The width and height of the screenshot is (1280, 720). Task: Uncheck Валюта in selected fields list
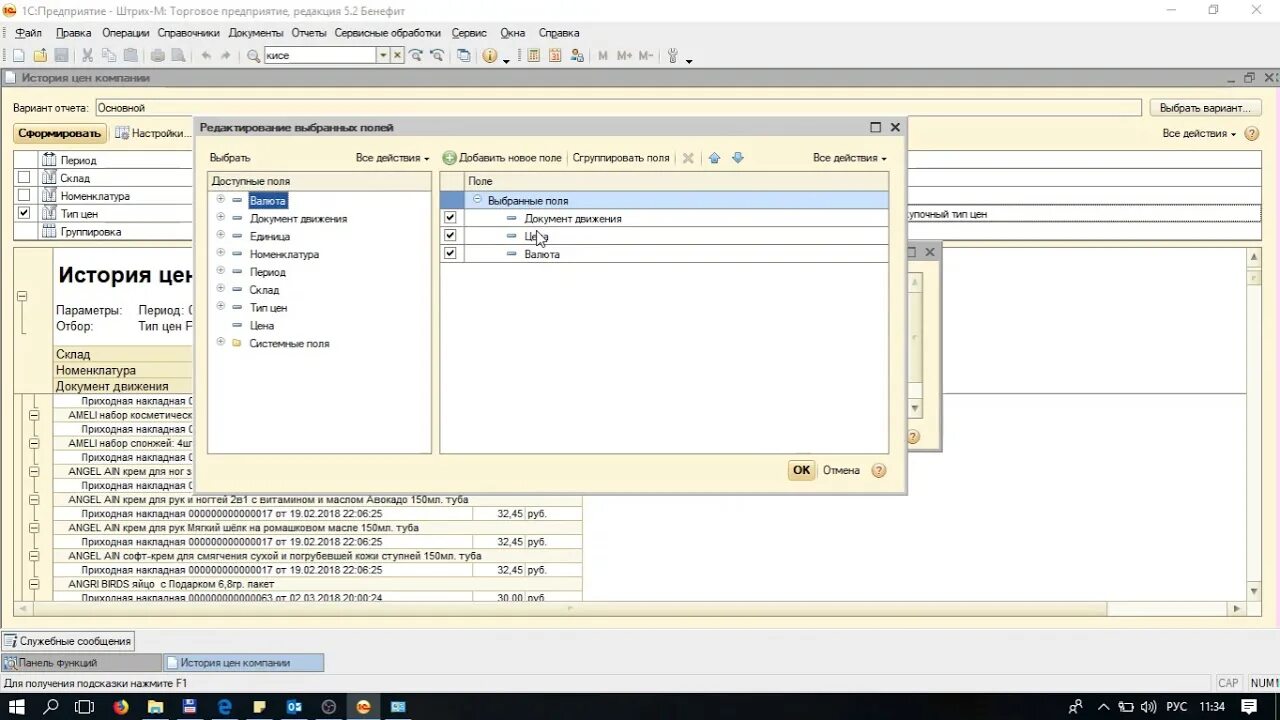(x=450, y=254)
